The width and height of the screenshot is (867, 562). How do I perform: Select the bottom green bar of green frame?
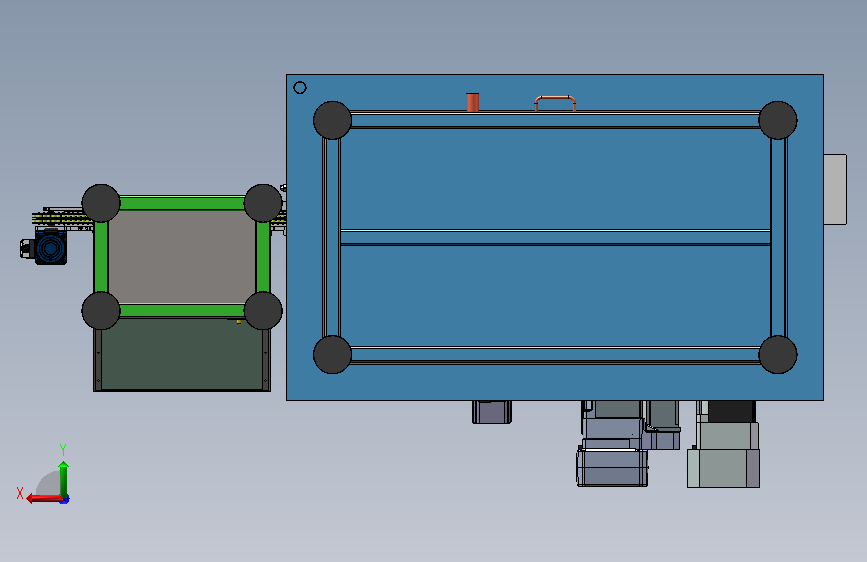point(182,310)
